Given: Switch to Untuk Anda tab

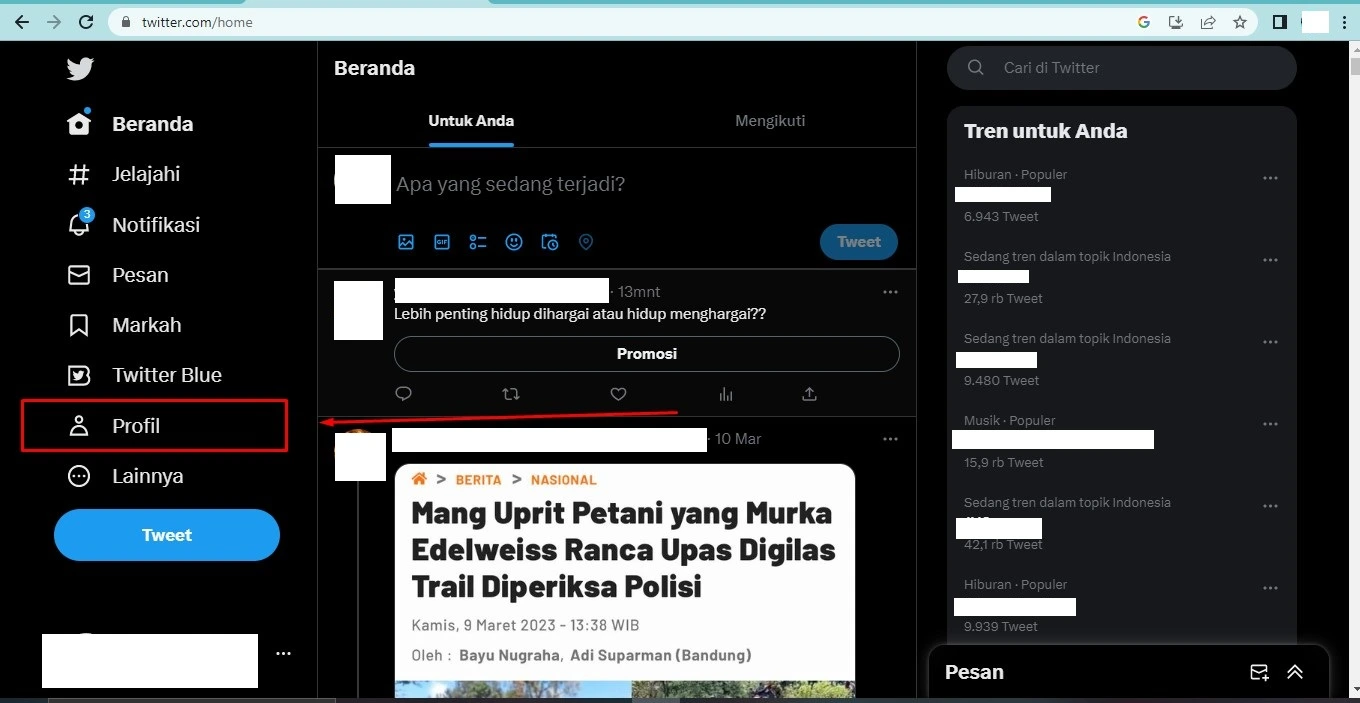Looking at the screenshot, I should pos(471,121).
